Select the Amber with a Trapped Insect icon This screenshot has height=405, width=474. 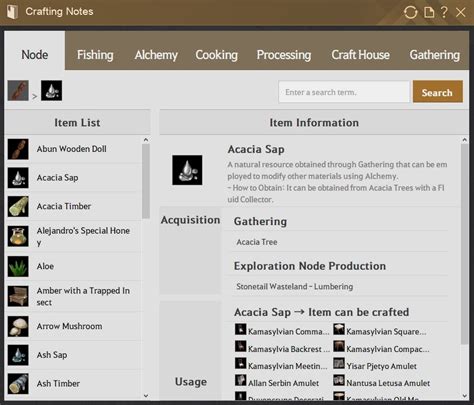coord(18,296)
